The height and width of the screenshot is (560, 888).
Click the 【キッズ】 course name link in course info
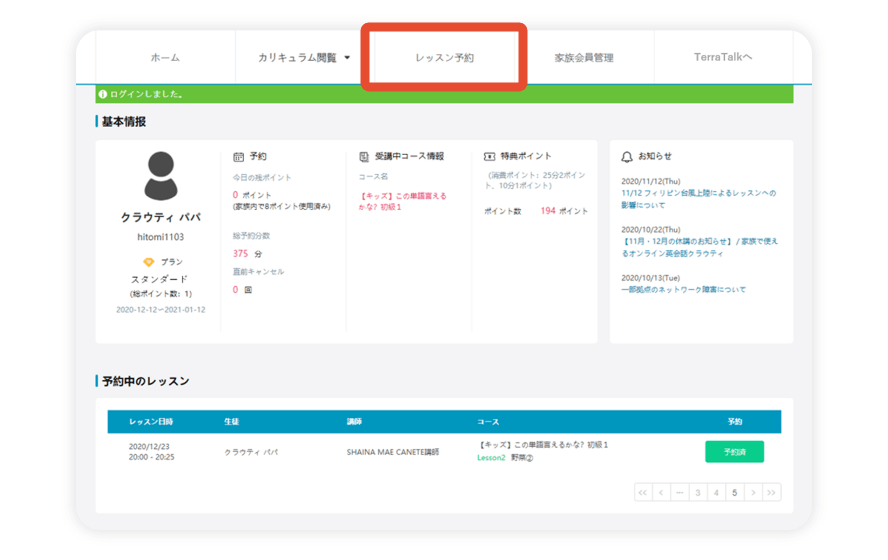click(x=402, y=201)
